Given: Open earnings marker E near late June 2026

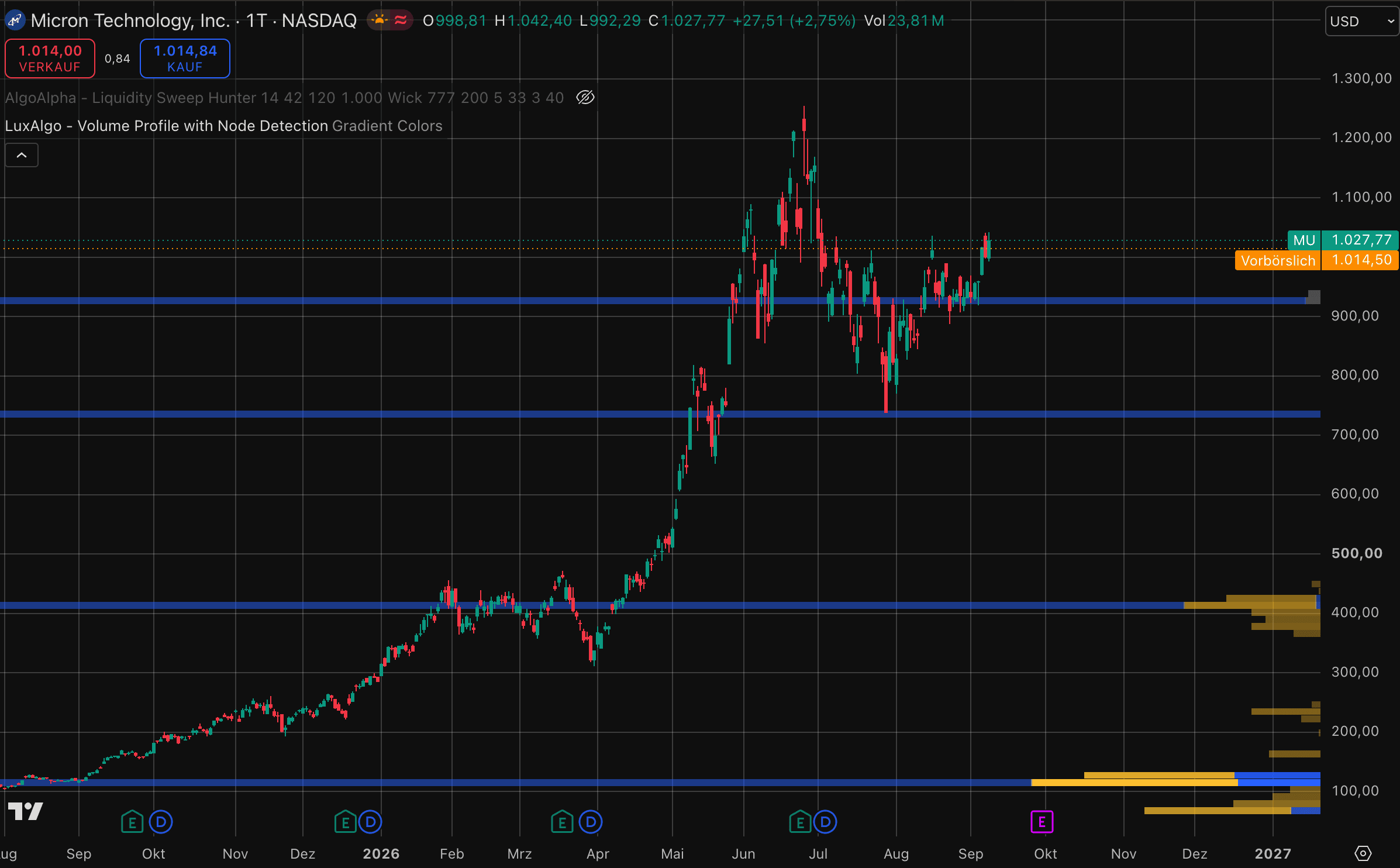Looking at the screenshot, I should click(800, 822).
